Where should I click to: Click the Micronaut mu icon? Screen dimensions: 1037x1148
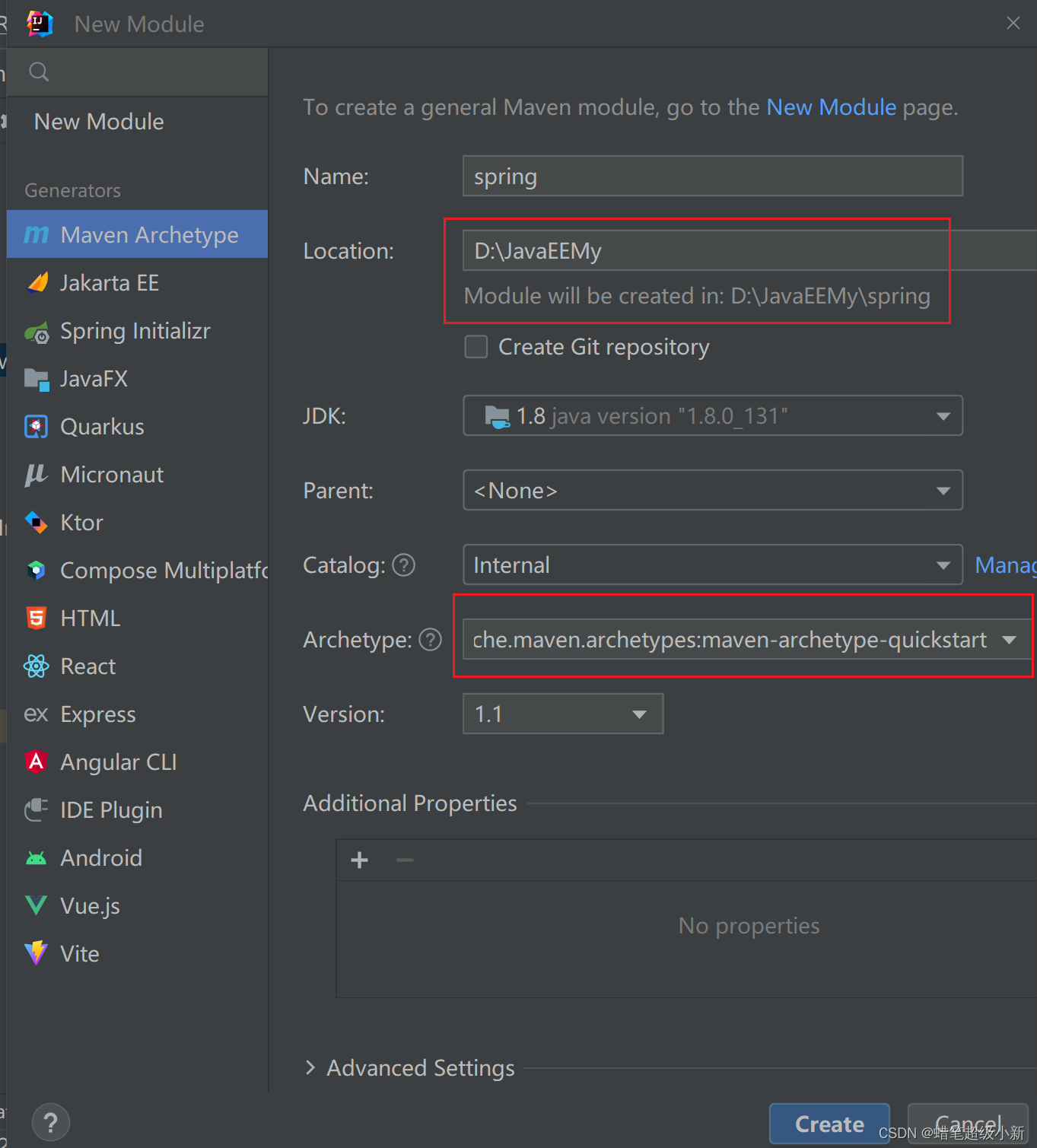point(37,475)
